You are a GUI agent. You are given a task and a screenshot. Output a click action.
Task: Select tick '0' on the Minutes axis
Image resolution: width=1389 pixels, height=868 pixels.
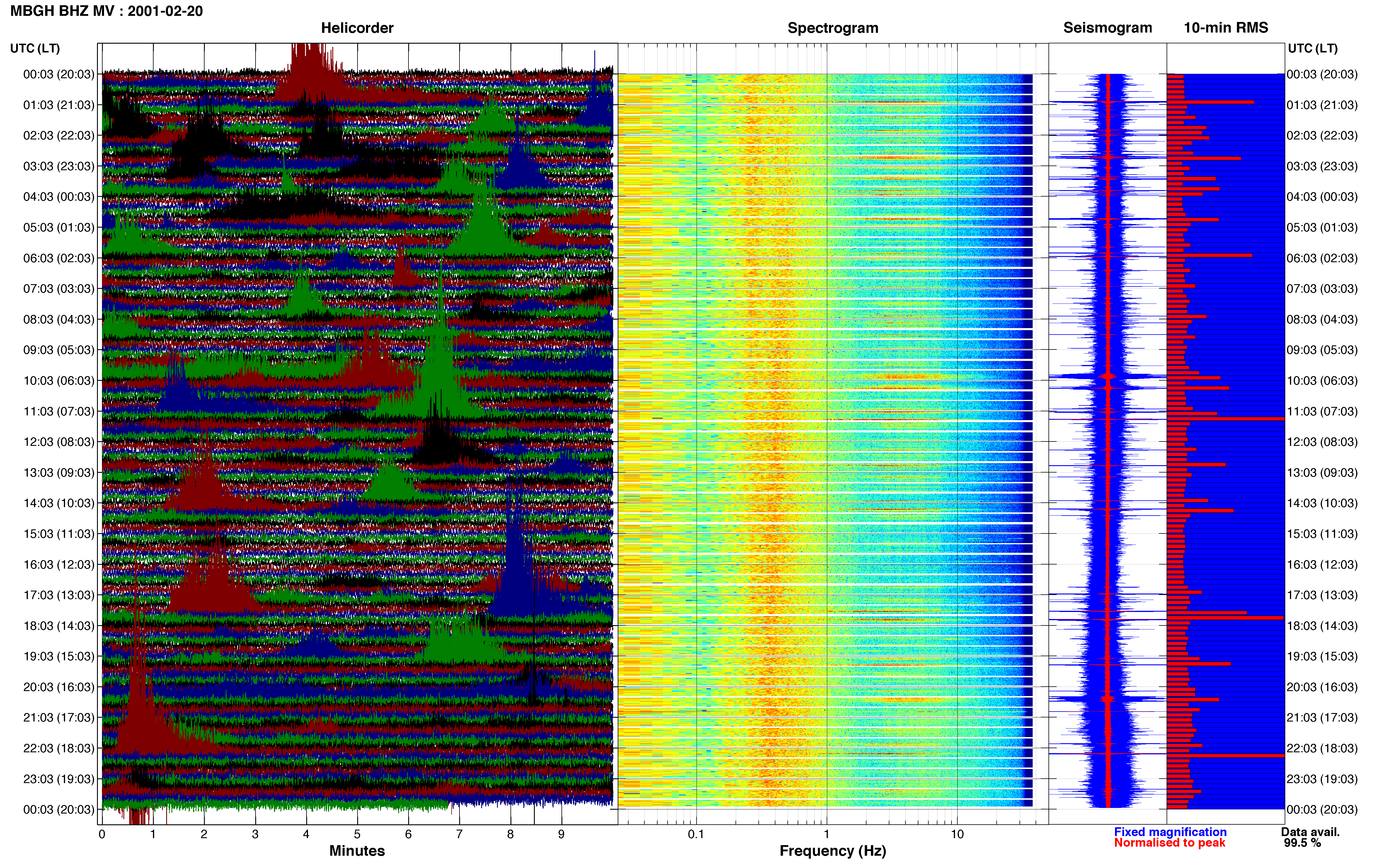click(x=102, y=834)
